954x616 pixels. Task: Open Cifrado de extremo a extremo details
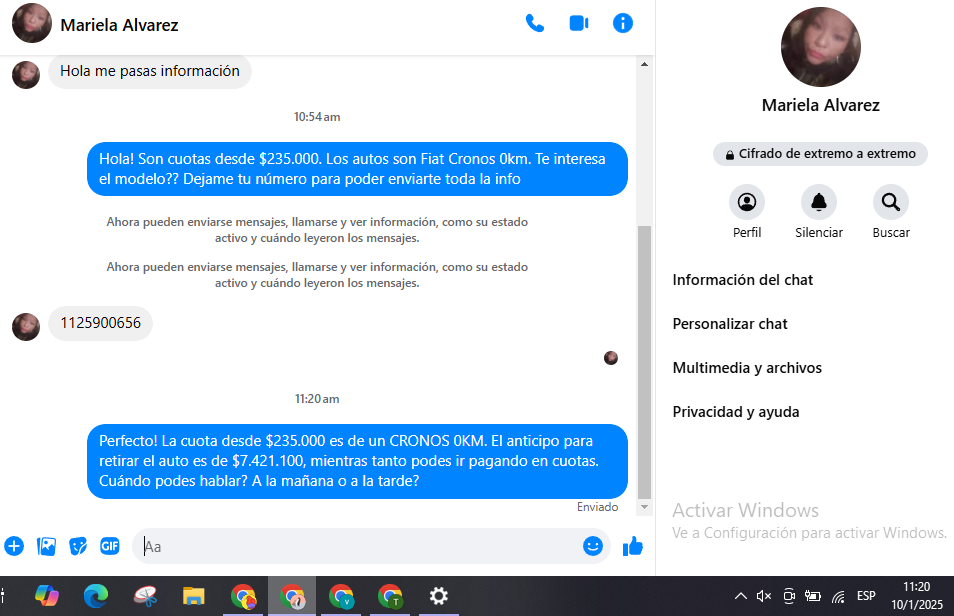[820, 154]
